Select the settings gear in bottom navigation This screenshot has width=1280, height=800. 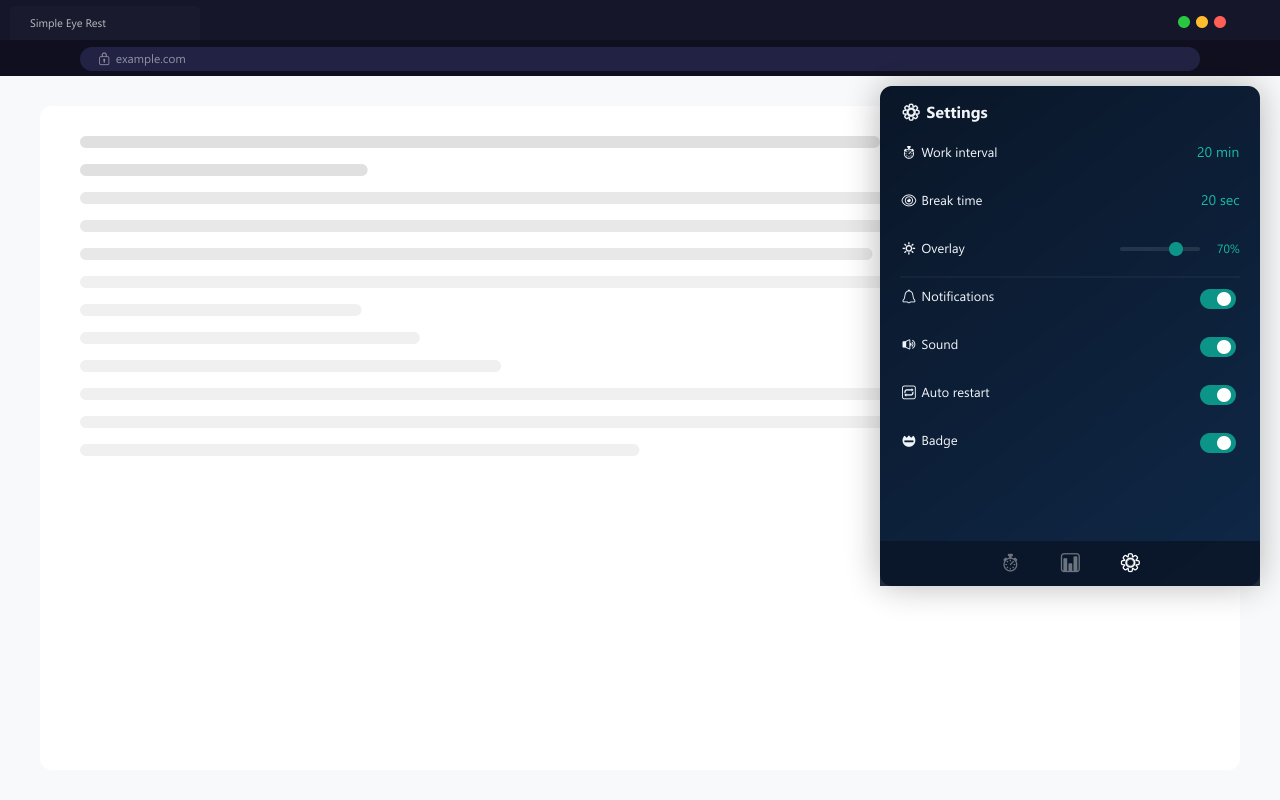pos(1130,563)
